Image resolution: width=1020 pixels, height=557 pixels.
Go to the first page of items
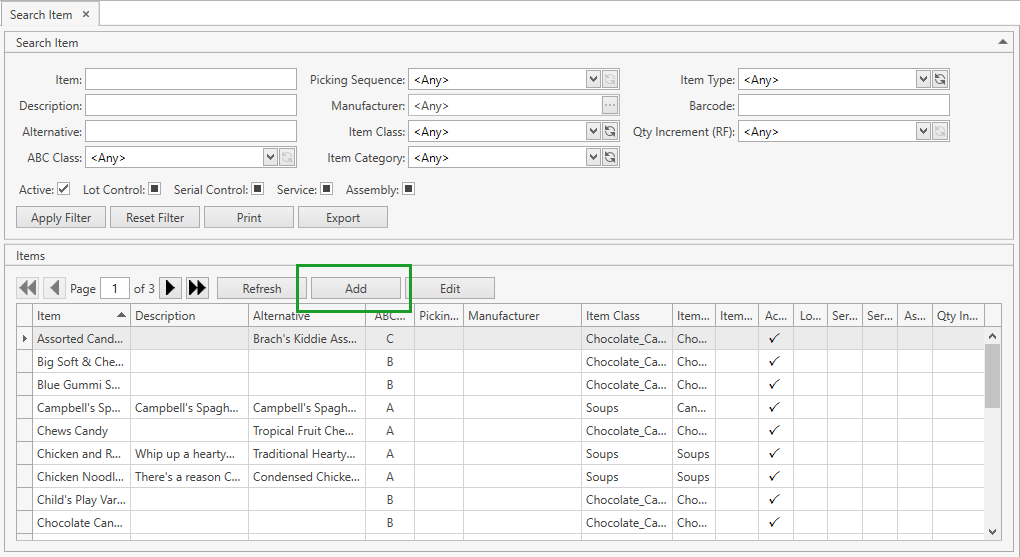[x=28, y=288]
